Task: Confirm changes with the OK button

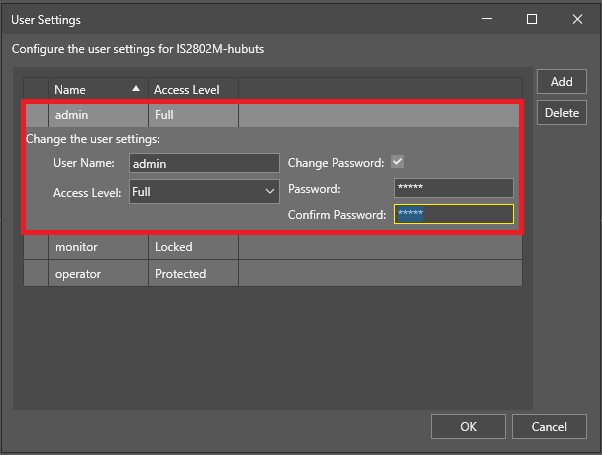Action: [468, 426]
